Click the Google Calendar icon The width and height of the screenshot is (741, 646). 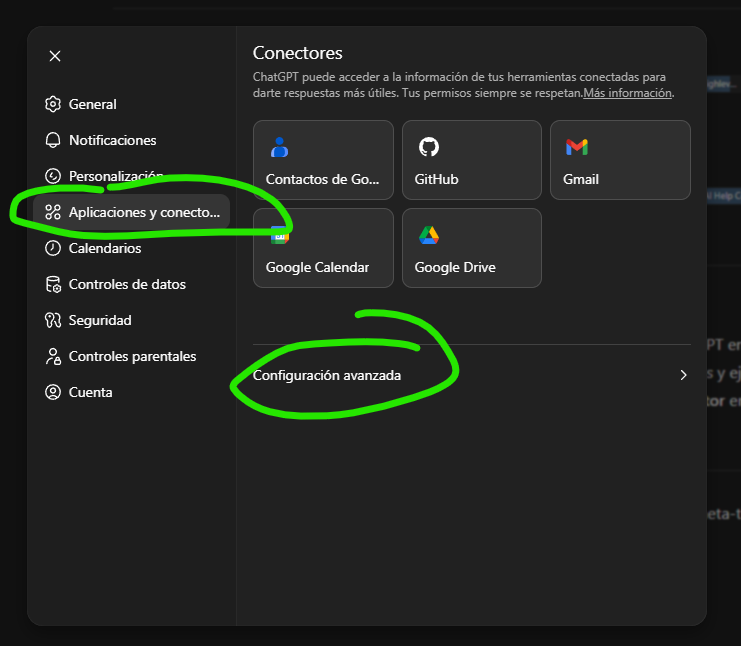click(279, 235)
